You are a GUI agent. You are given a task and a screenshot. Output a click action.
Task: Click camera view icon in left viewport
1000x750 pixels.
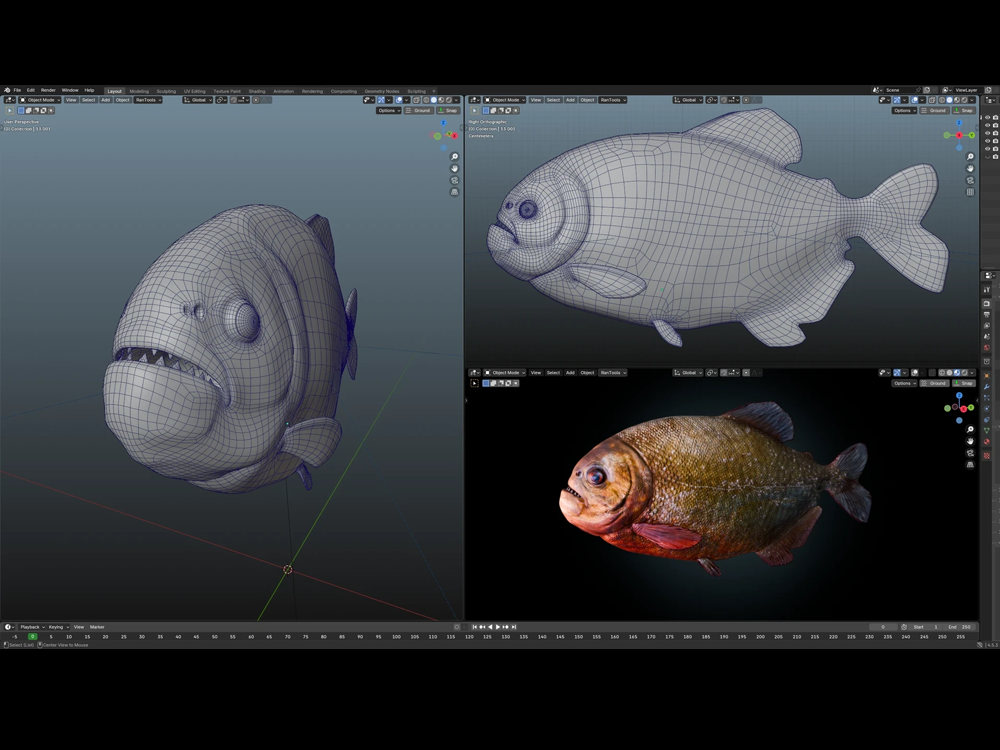(x=455, y=180)
